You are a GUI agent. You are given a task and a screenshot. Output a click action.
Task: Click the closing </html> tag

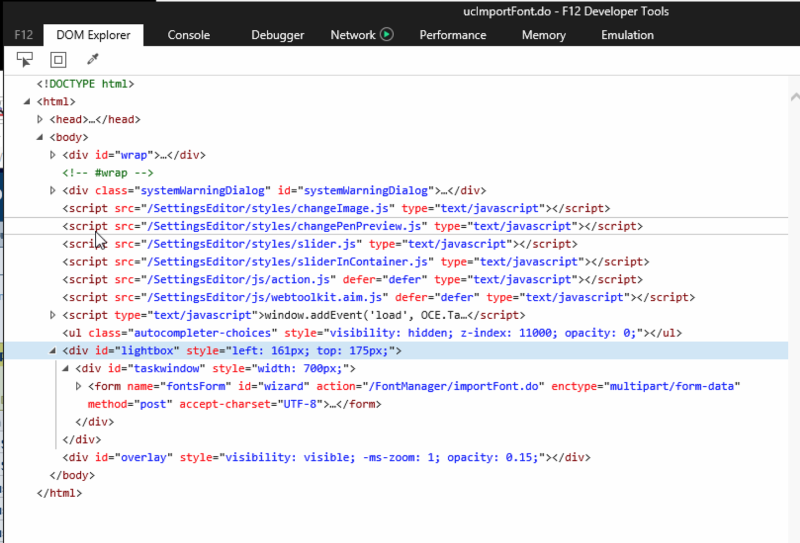[59, 493]
